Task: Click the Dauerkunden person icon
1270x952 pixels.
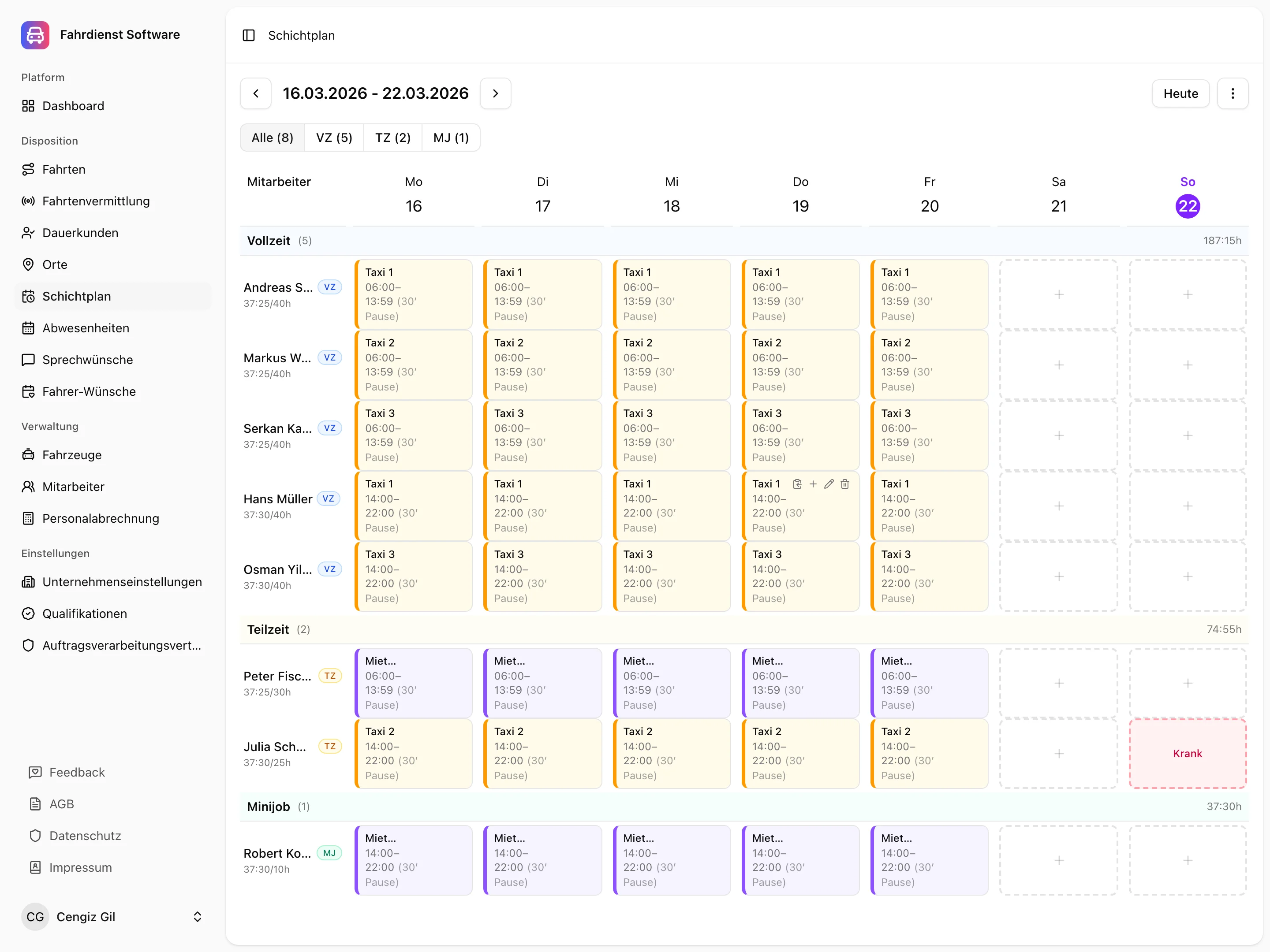Action: coord(29,232)
